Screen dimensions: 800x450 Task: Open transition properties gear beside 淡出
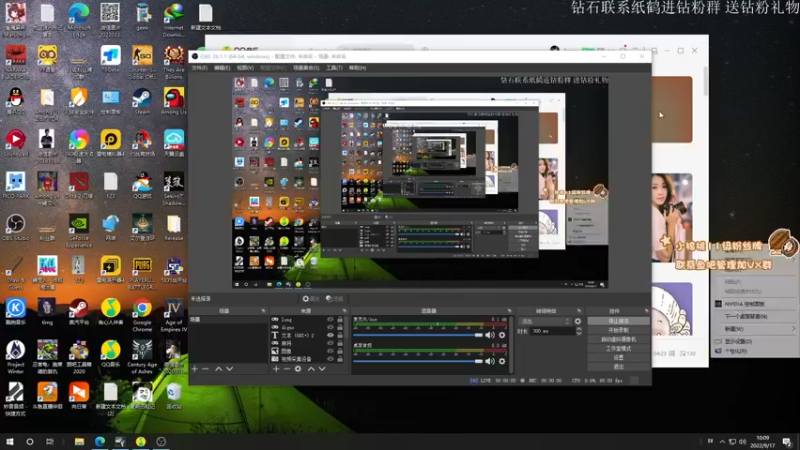pyautogui.click(x=578, y=321)
